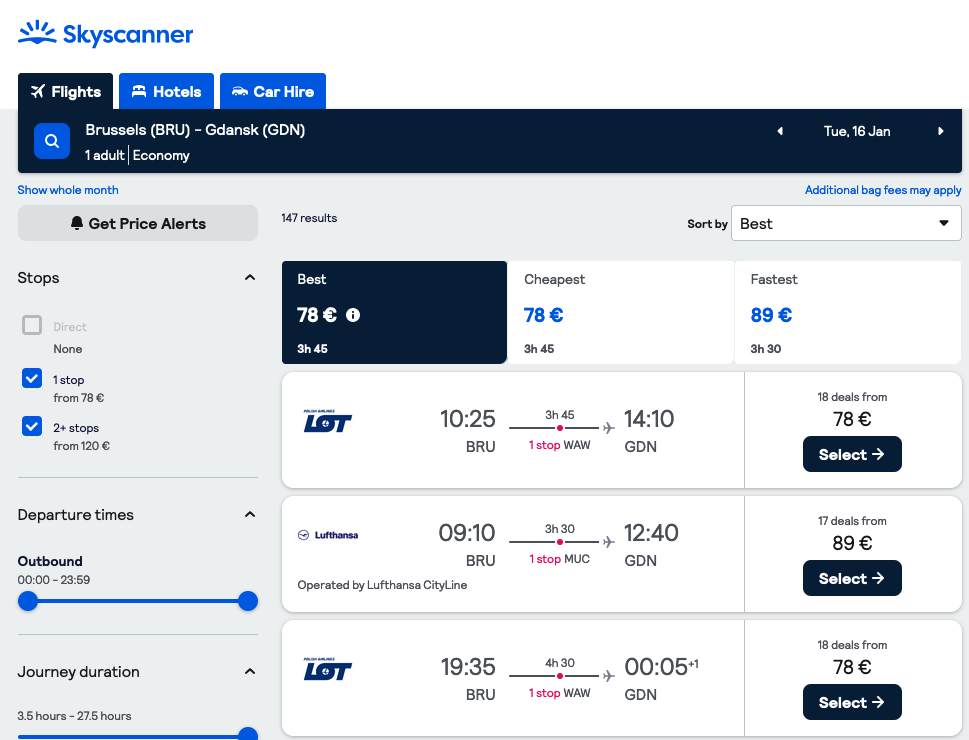Click the Lufthansa airline logo
This screenshot has height=740, width=969.
tap(328, 535)
